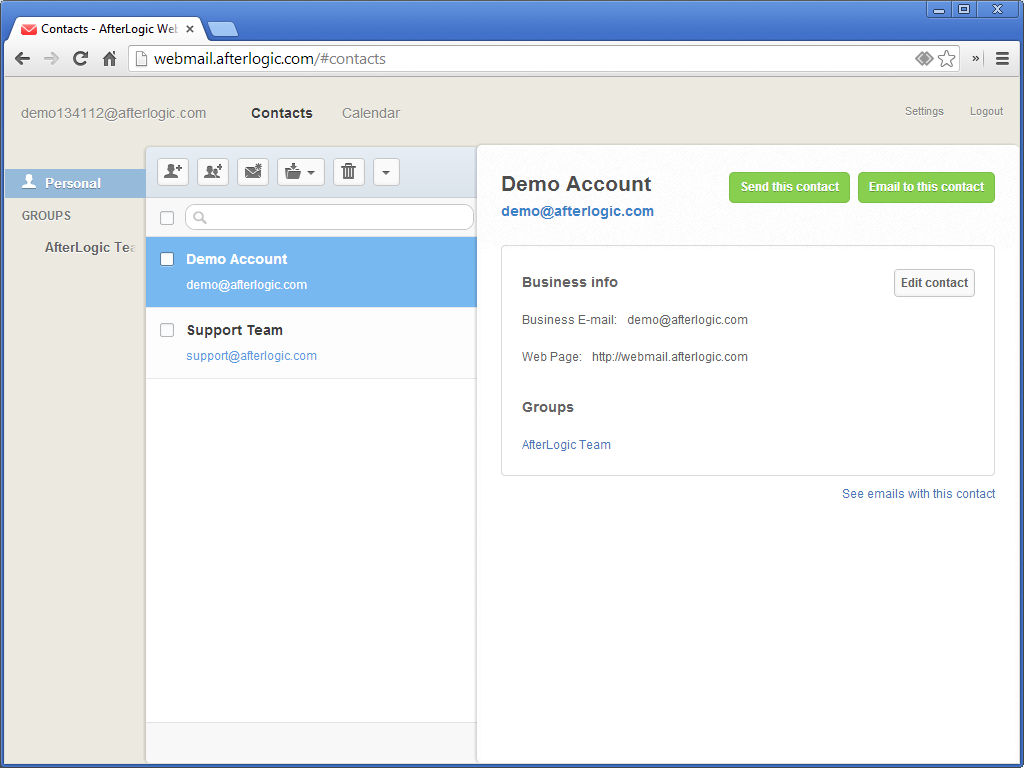This screenshot has width=1024, height=768.
Task: Click into the contacts search field
Action: [x=329, y=217]
